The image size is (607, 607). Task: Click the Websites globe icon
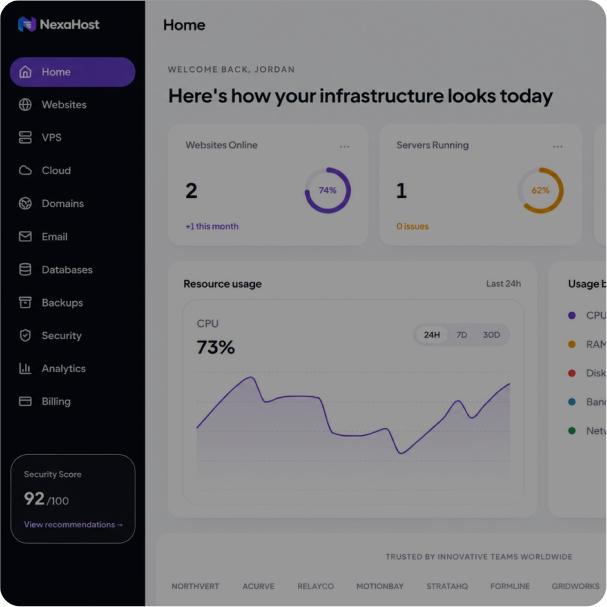click(x=25, y=105)
